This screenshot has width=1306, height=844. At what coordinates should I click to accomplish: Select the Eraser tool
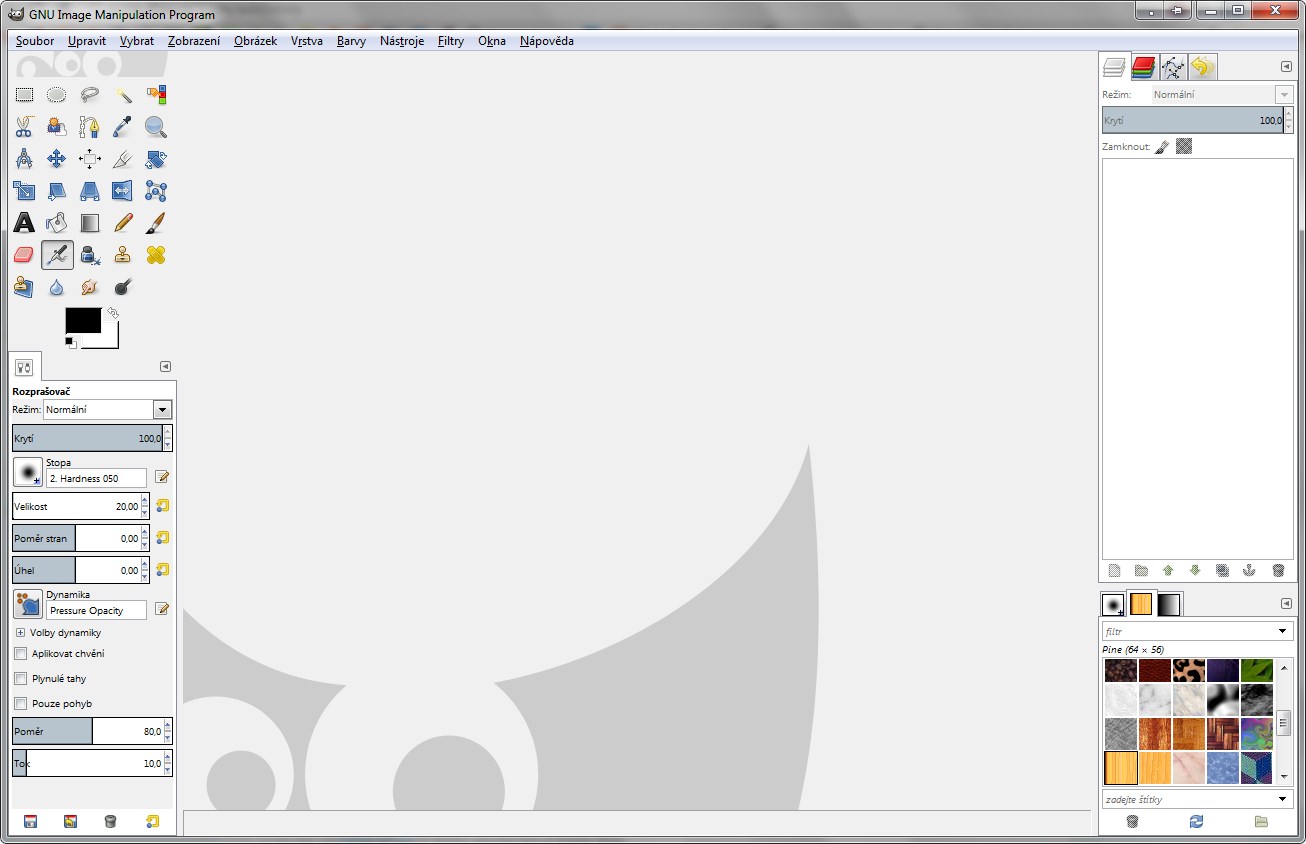[x=24, y=255]
